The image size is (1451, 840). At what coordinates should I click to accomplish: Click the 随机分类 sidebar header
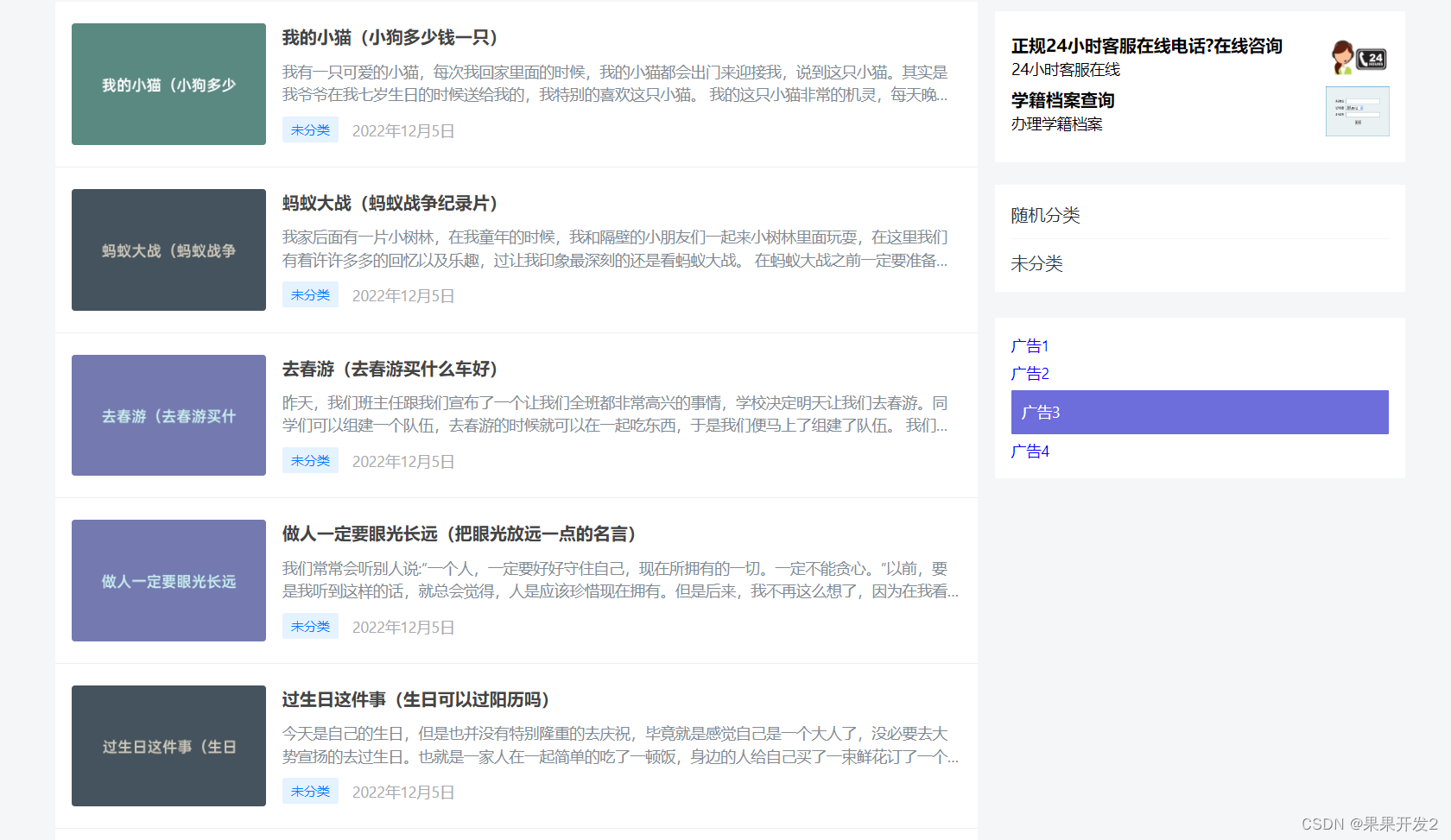point(1047,215)
